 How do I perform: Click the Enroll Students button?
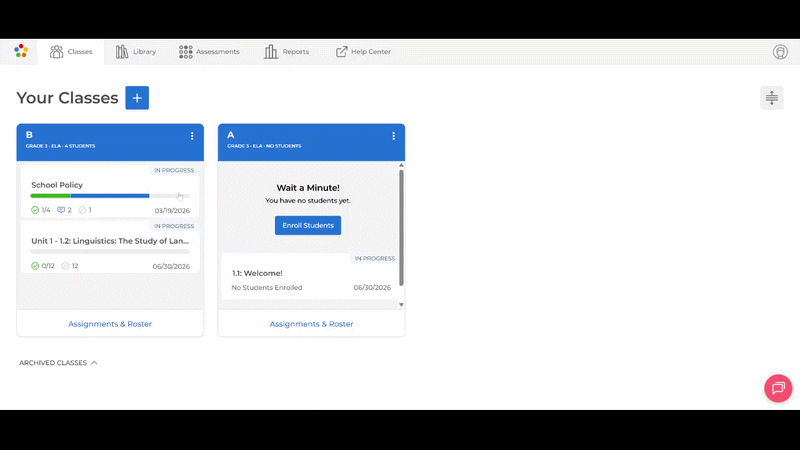pos(308,225)
